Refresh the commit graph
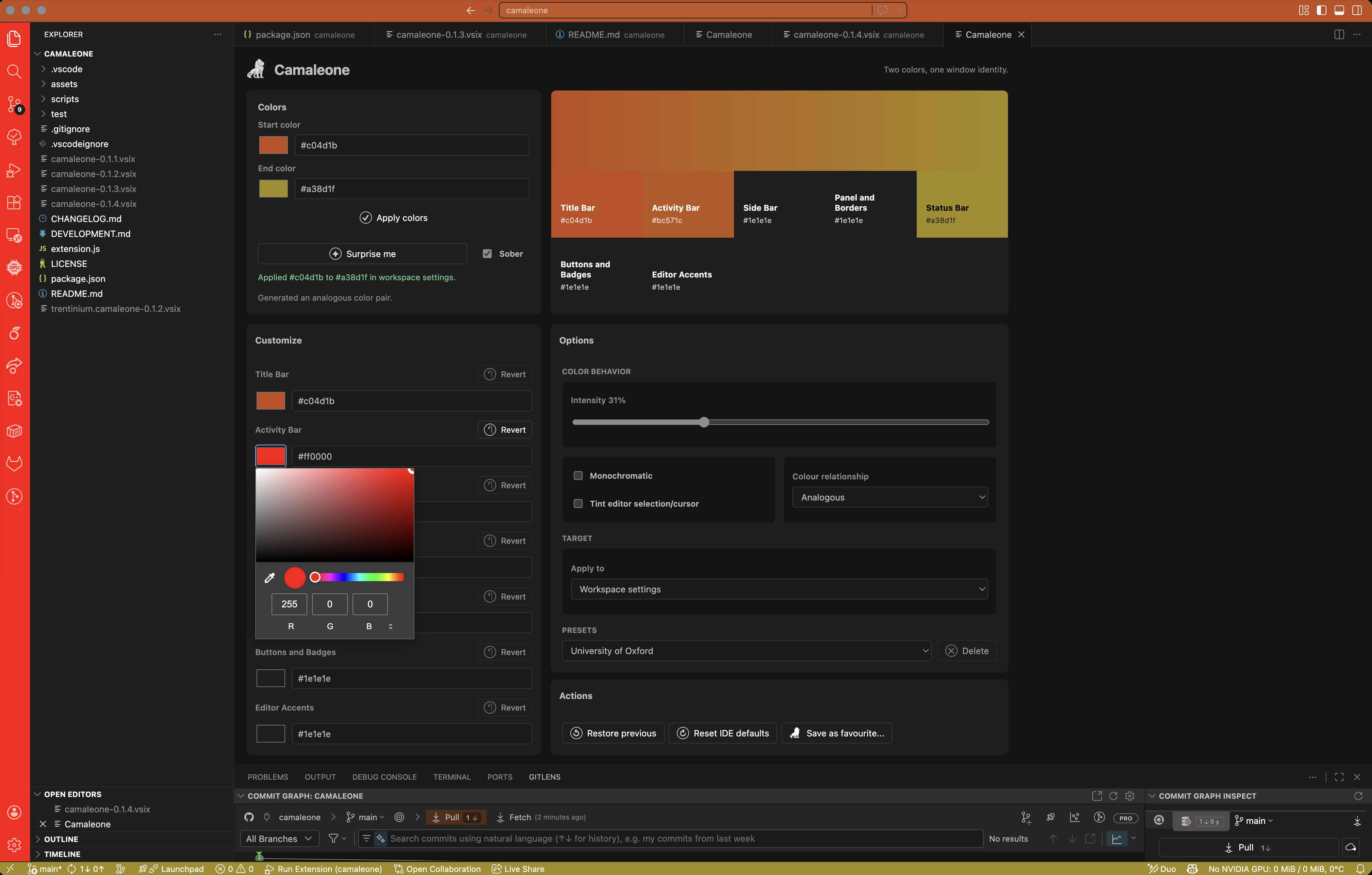The image size is (1372, 875). pos(1113,796)
